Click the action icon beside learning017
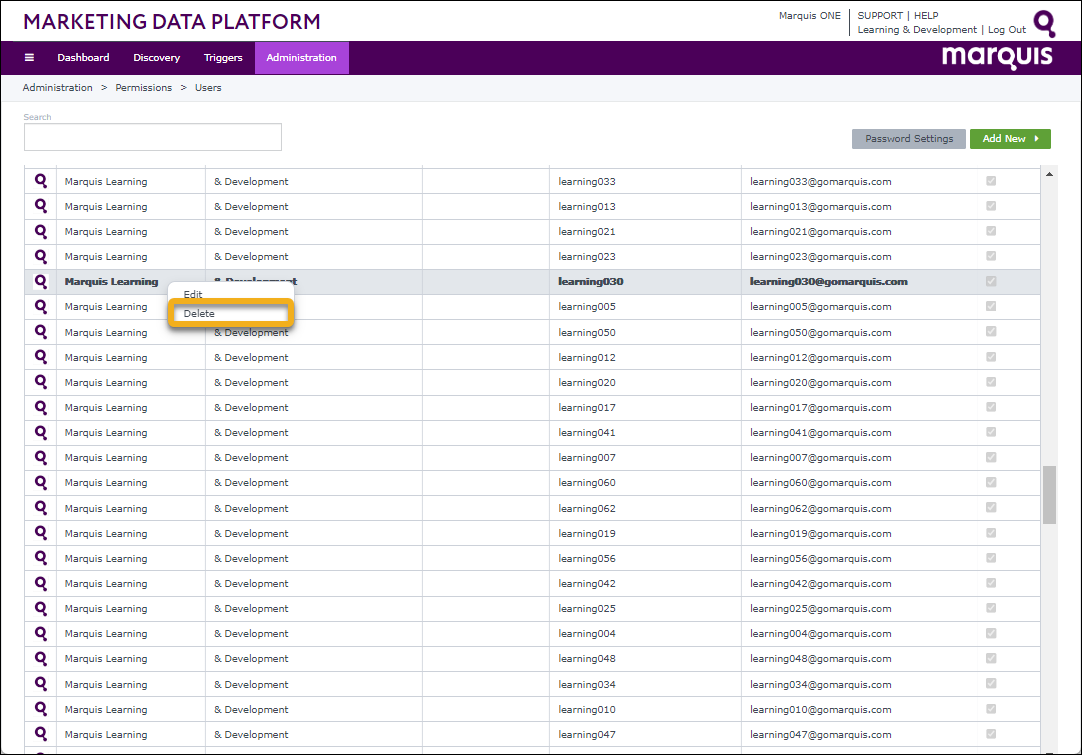 (41, 407)
